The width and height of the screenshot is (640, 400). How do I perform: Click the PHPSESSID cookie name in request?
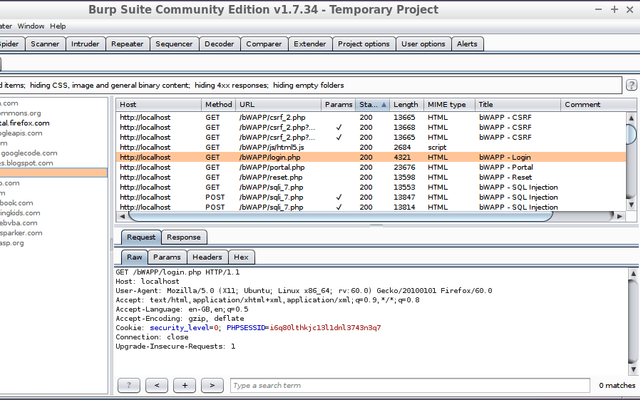coord(246,327)
